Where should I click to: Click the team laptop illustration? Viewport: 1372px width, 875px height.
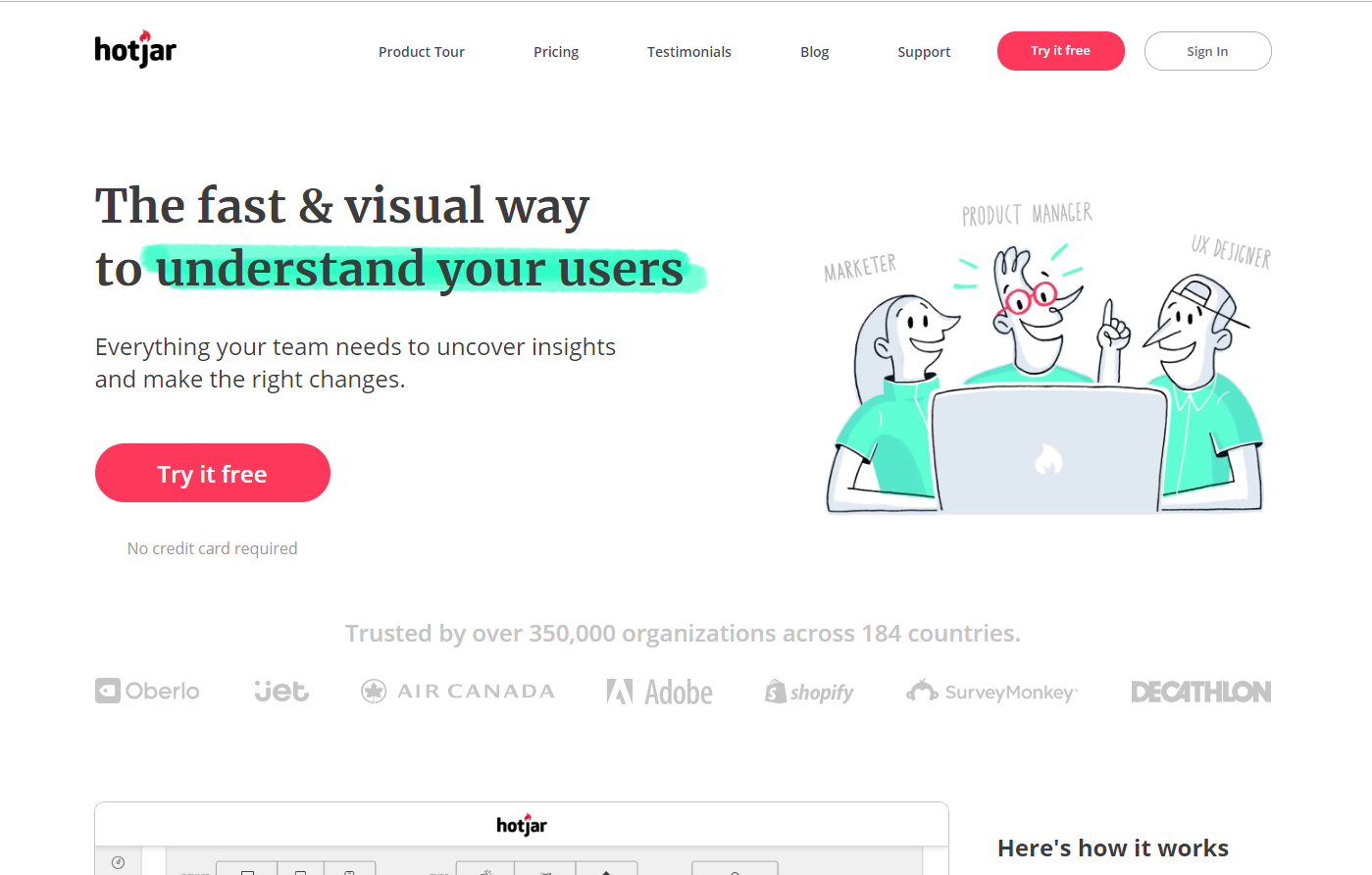click(x=1046, y=358)
